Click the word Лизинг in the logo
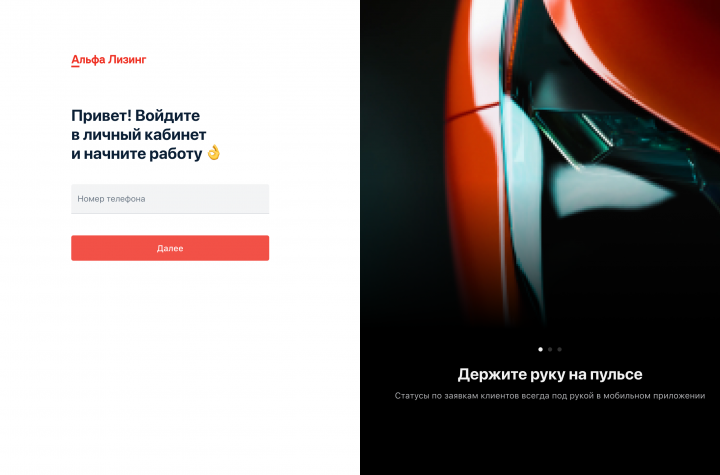Image resolution: width=720 pixels, height=475 pixels. point(127,60)
